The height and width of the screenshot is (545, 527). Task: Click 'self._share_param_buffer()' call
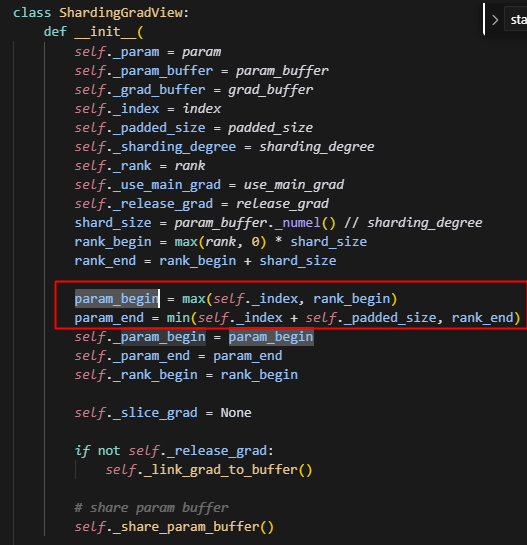point(175,527)
